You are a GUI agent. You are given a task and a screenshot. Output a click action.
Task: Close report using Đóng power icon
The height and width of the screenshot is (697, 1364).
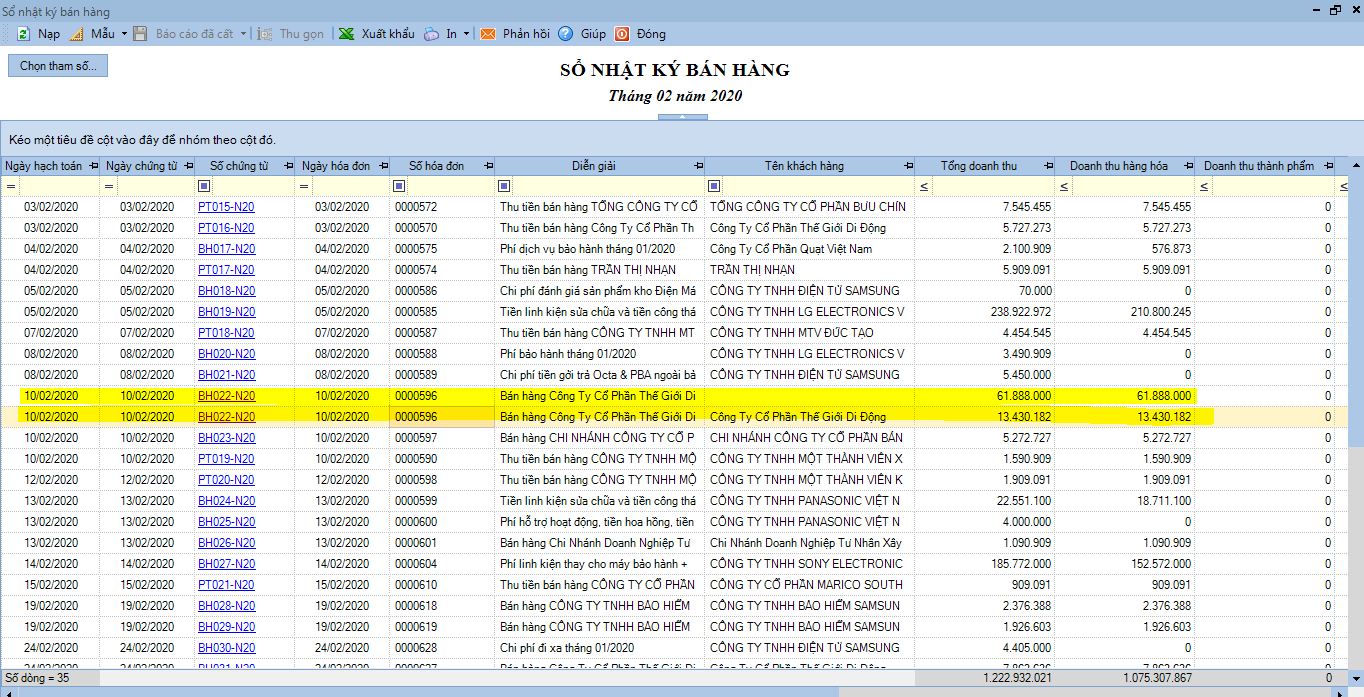622,34
